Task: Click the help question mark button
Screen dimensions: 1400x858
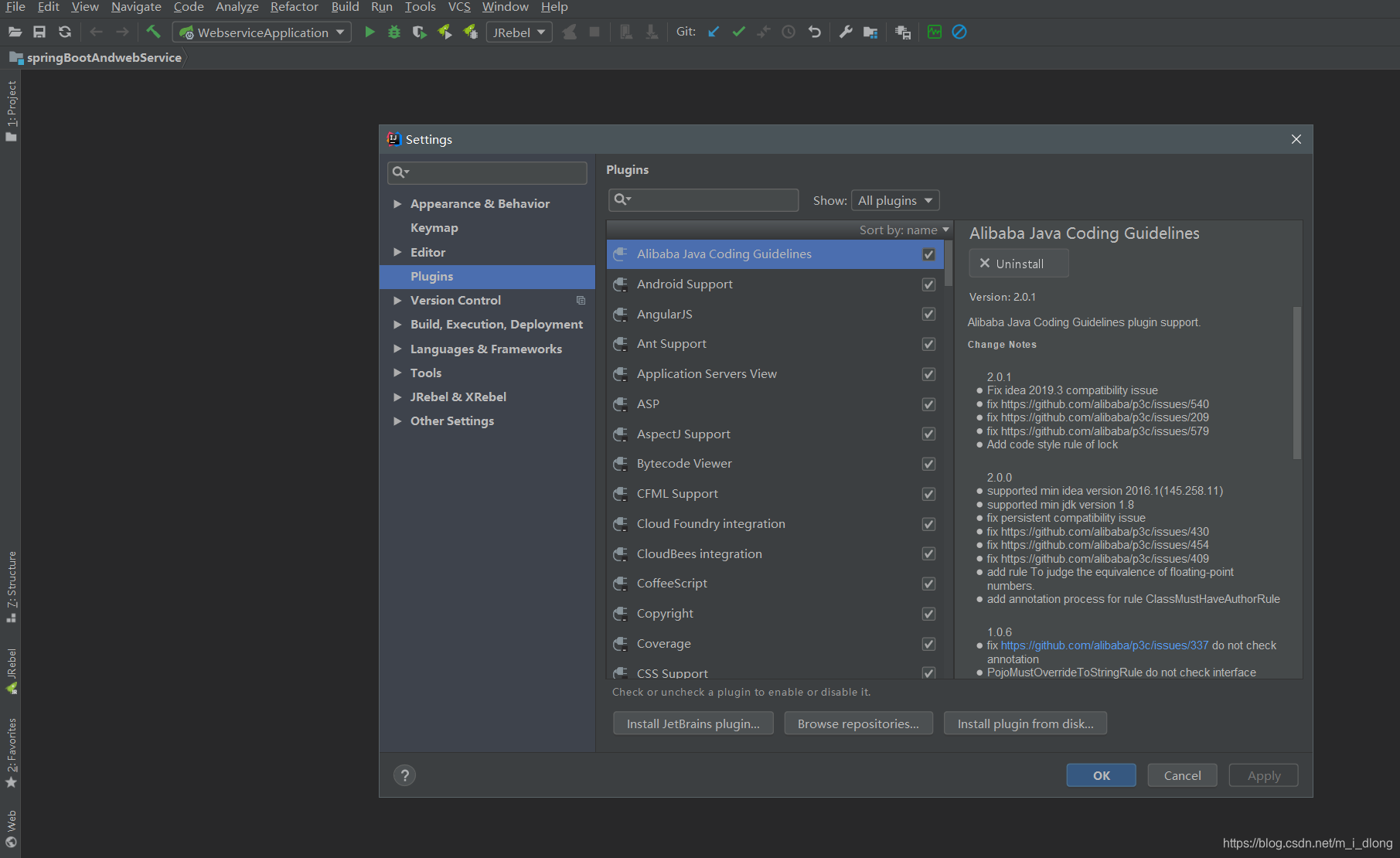Action: [404, 775]
